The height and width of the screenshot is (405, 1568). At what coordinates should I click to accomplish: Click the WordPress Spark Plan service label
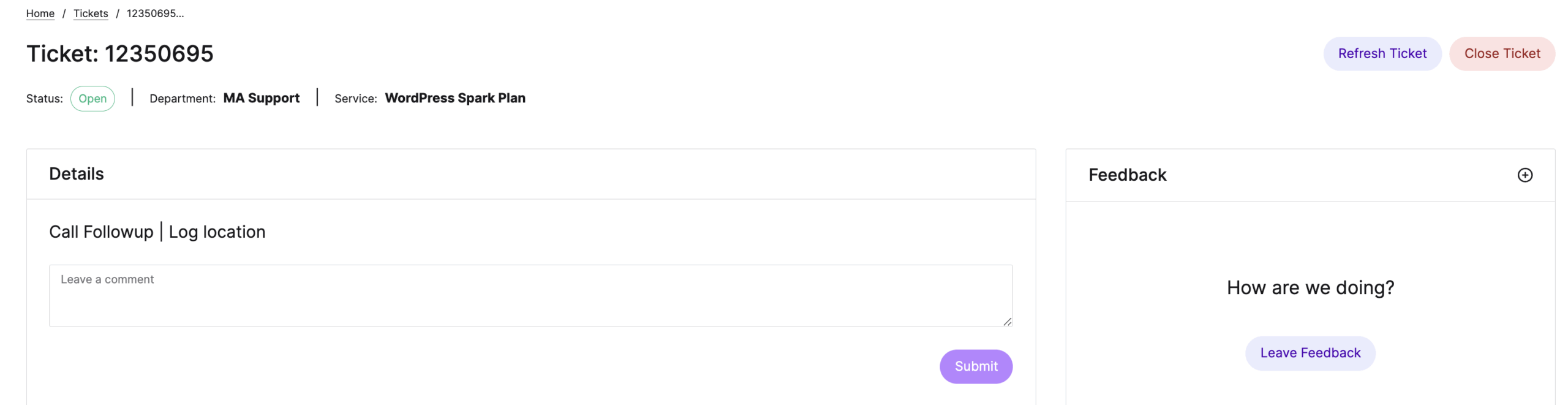click(454, 97)
